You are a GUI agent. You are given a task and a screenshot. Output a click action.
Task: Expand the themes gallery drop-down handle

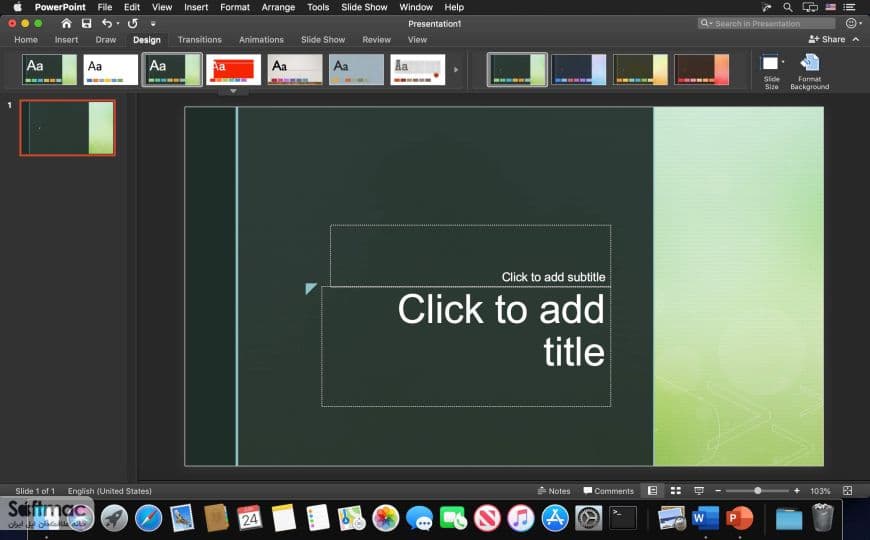[233, 90]
